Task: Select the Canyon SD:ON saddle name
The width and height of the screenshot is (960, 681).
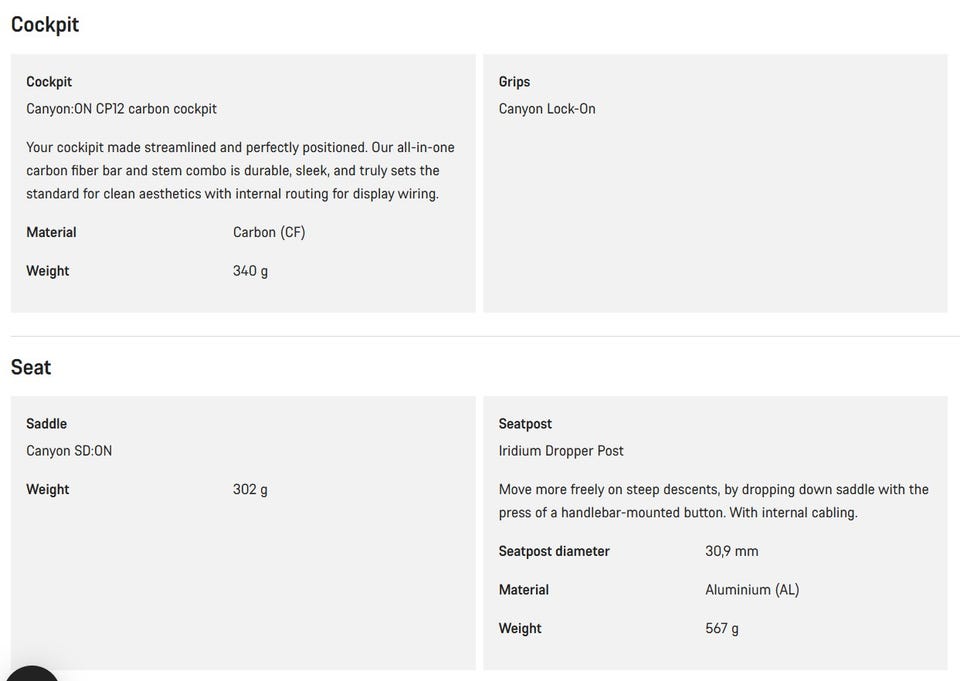Action: pyautogui.click(x=69, y=451)
